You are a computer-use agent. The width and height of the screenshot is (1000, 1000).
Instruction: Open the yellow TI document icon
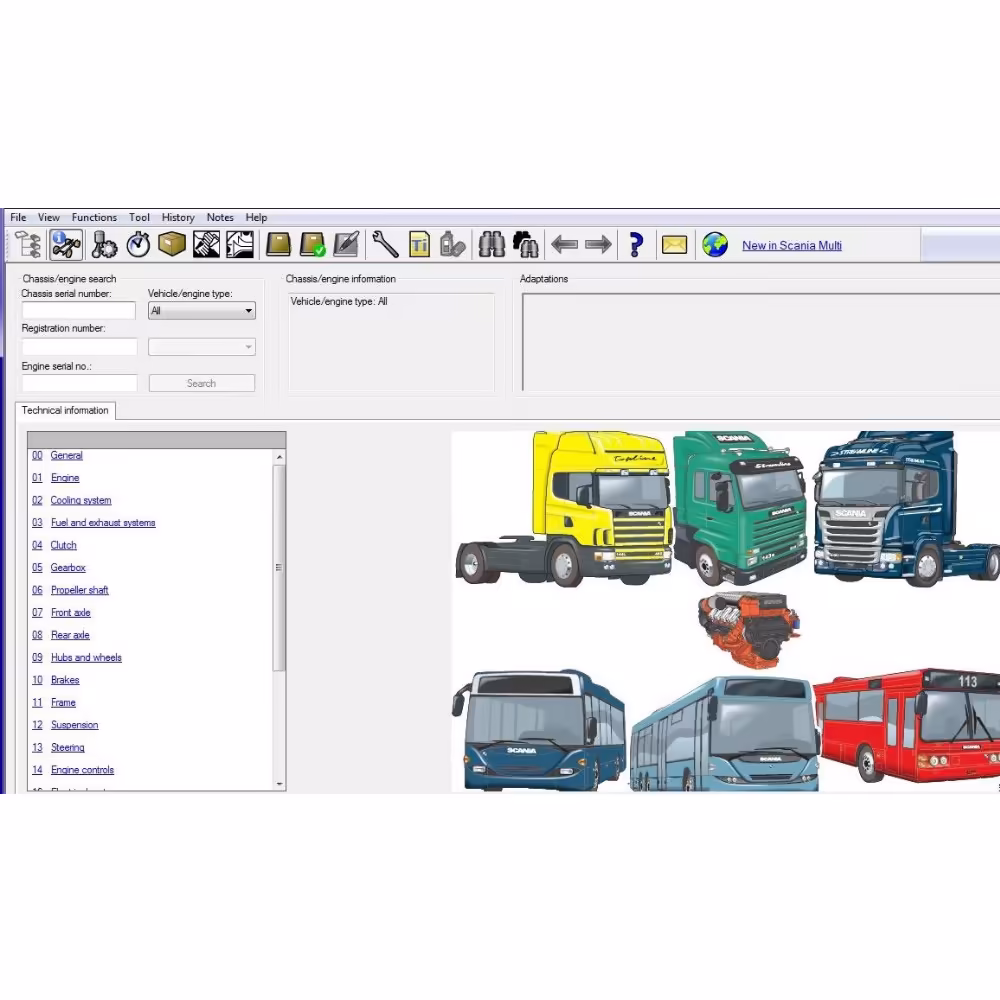pyautogui.click(x=419, y=245)
